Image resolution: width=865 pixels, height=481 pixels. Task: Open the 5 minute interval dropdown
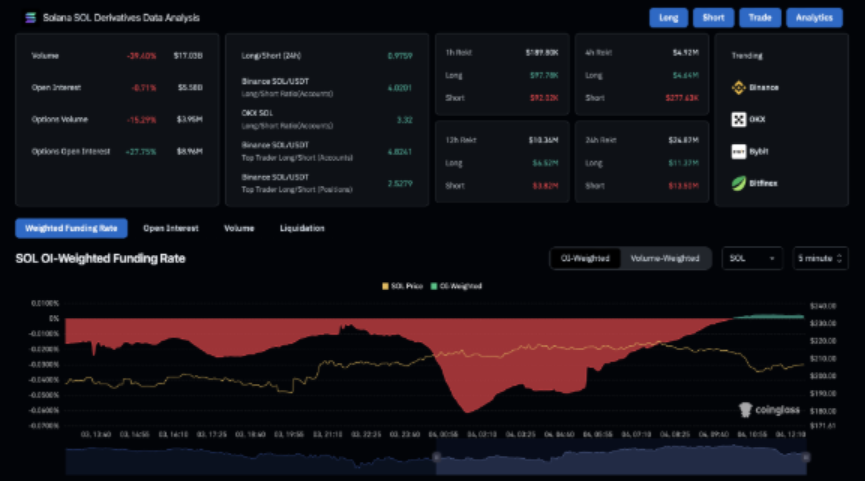820,258
